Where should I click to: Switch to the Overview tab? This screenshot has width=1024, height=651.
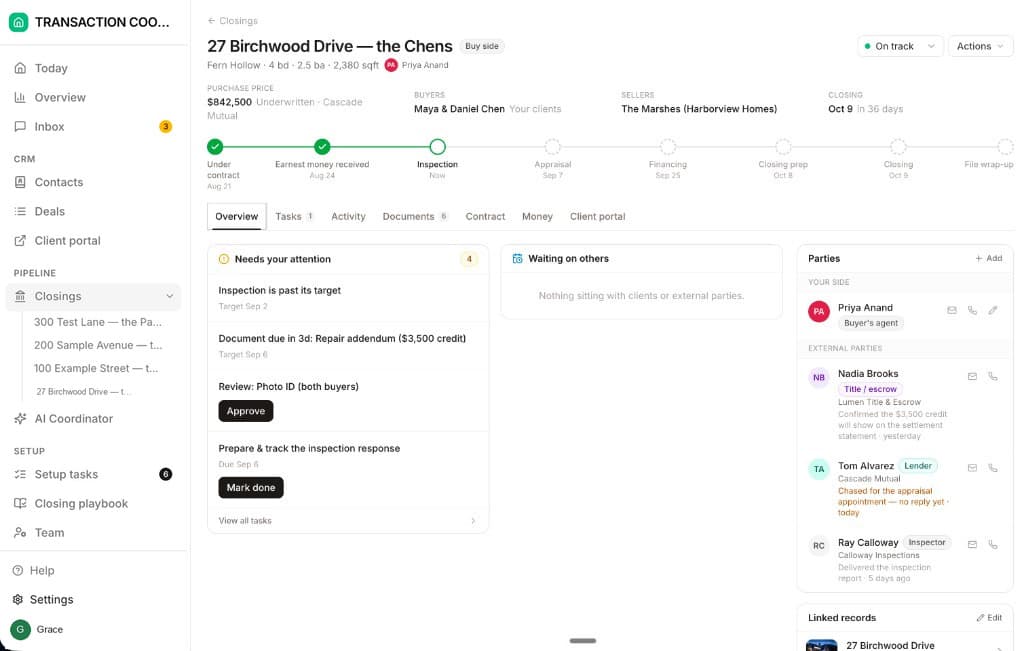point(236,216)
